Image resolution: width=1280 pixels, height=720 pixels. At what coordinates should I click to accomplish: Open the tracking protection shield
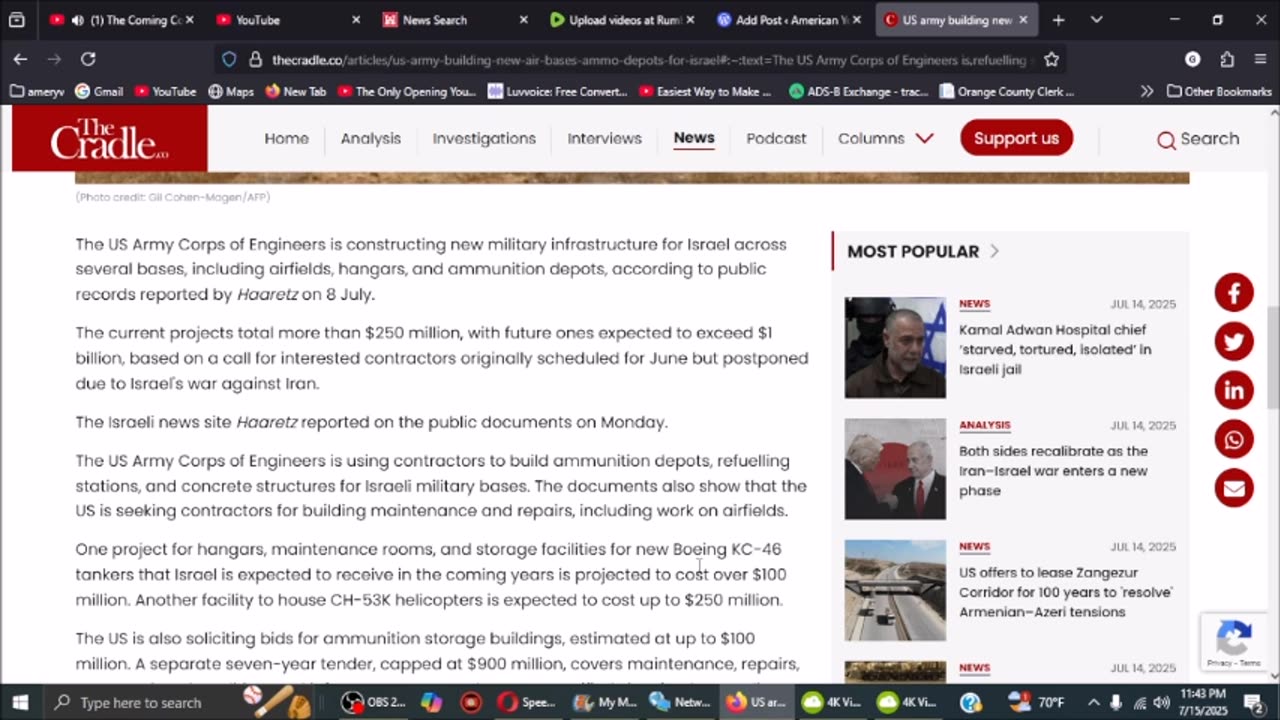[x=229, y=59]
